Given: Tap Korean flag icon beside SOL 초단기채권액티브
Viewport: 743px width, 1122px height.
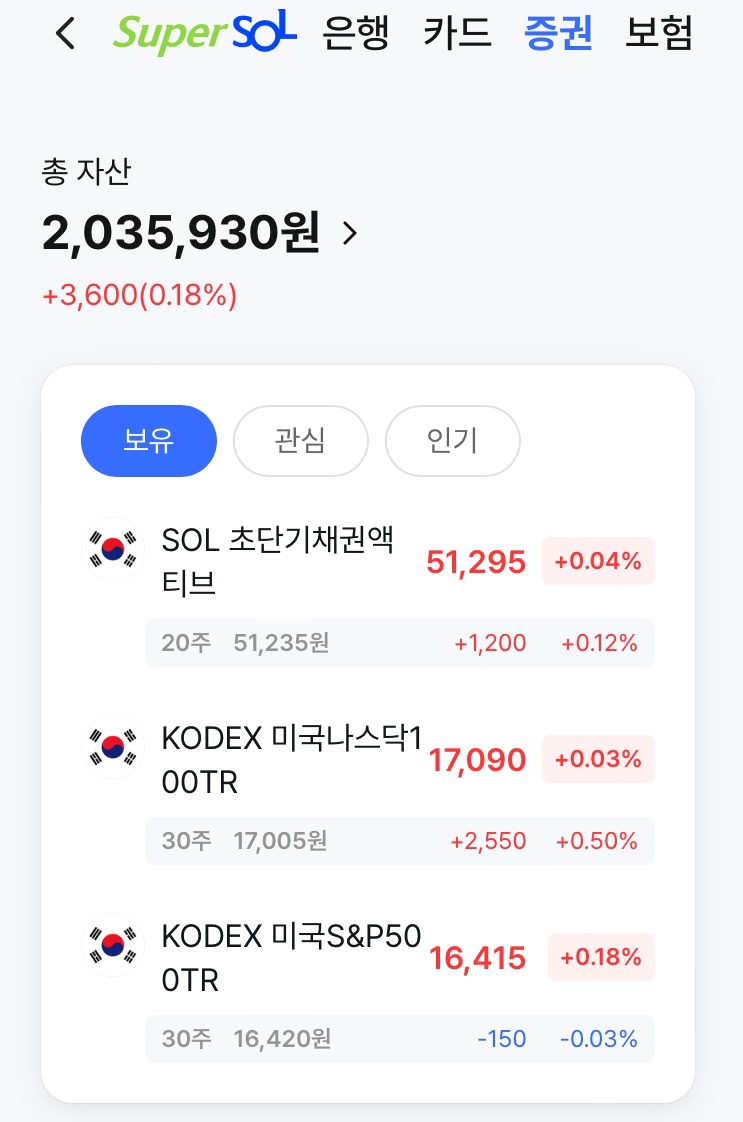Looking at the screenshot, I should [x=113, y=549].
